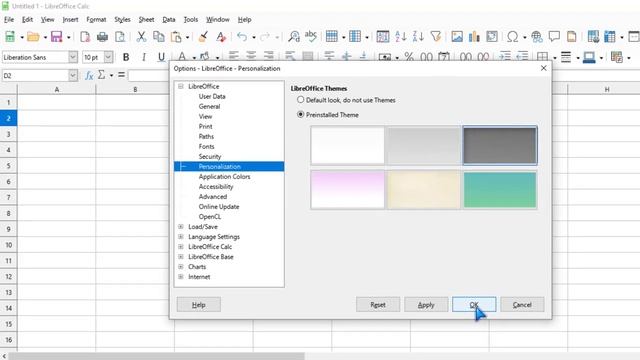The height and width of the screenshot is (360, 640).
Task: Select Clone Formatting paintbrush icon
Action: point(203,37)
